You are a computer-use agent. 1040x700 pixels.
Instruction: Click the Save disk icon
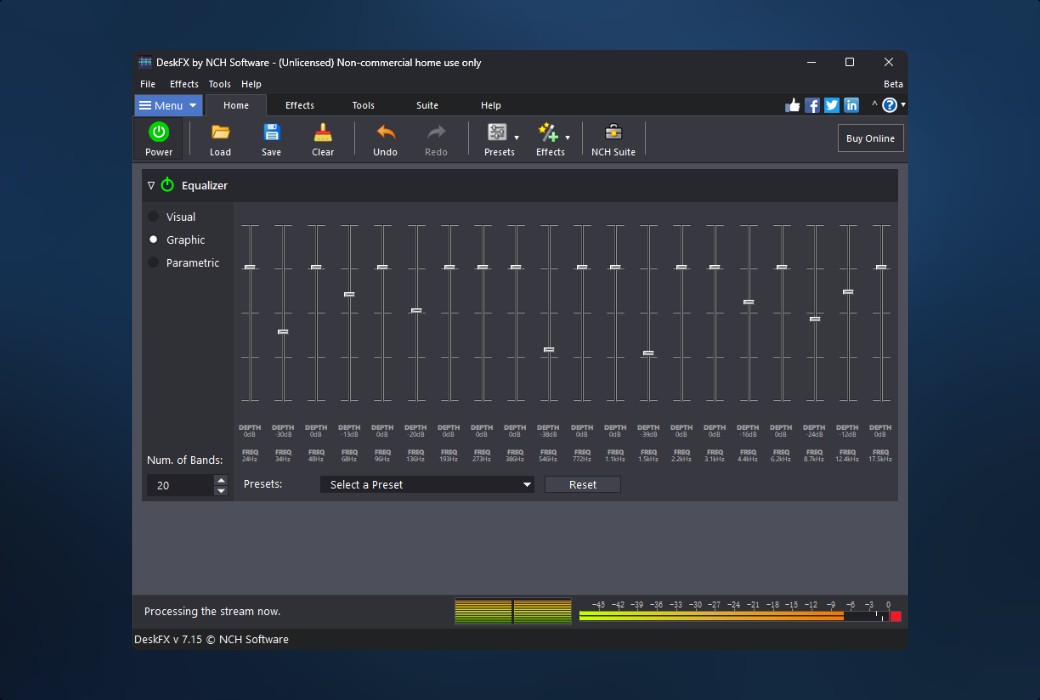click(271, 133)
